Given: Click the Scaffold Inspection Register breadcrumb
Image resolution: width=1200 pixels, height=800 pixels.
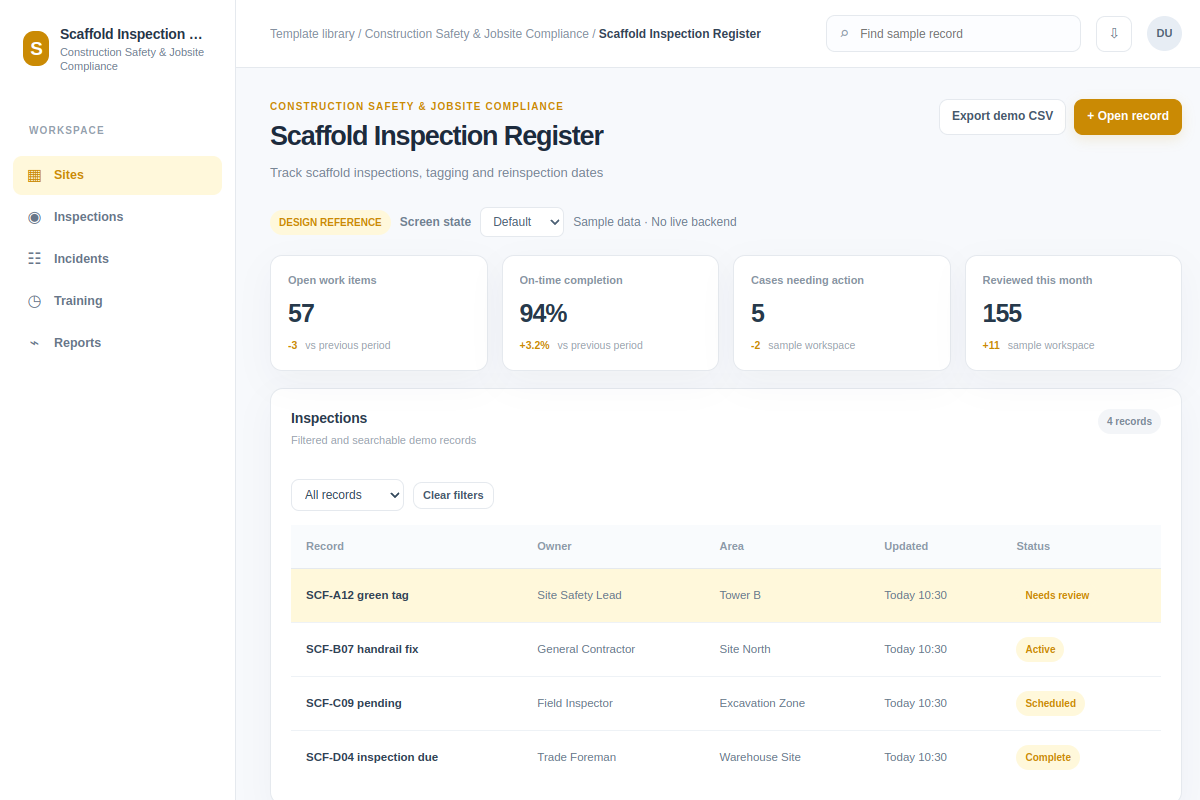Looking at the screenshot, I should coord(680,34).
